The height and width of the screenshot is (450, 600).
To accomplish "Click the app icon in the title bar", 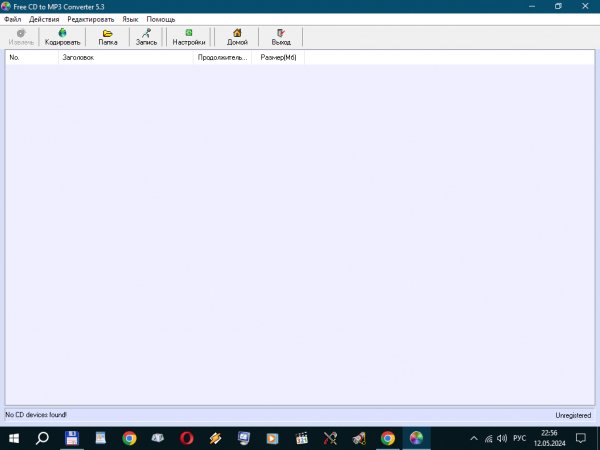I will [x=6, y=7].
